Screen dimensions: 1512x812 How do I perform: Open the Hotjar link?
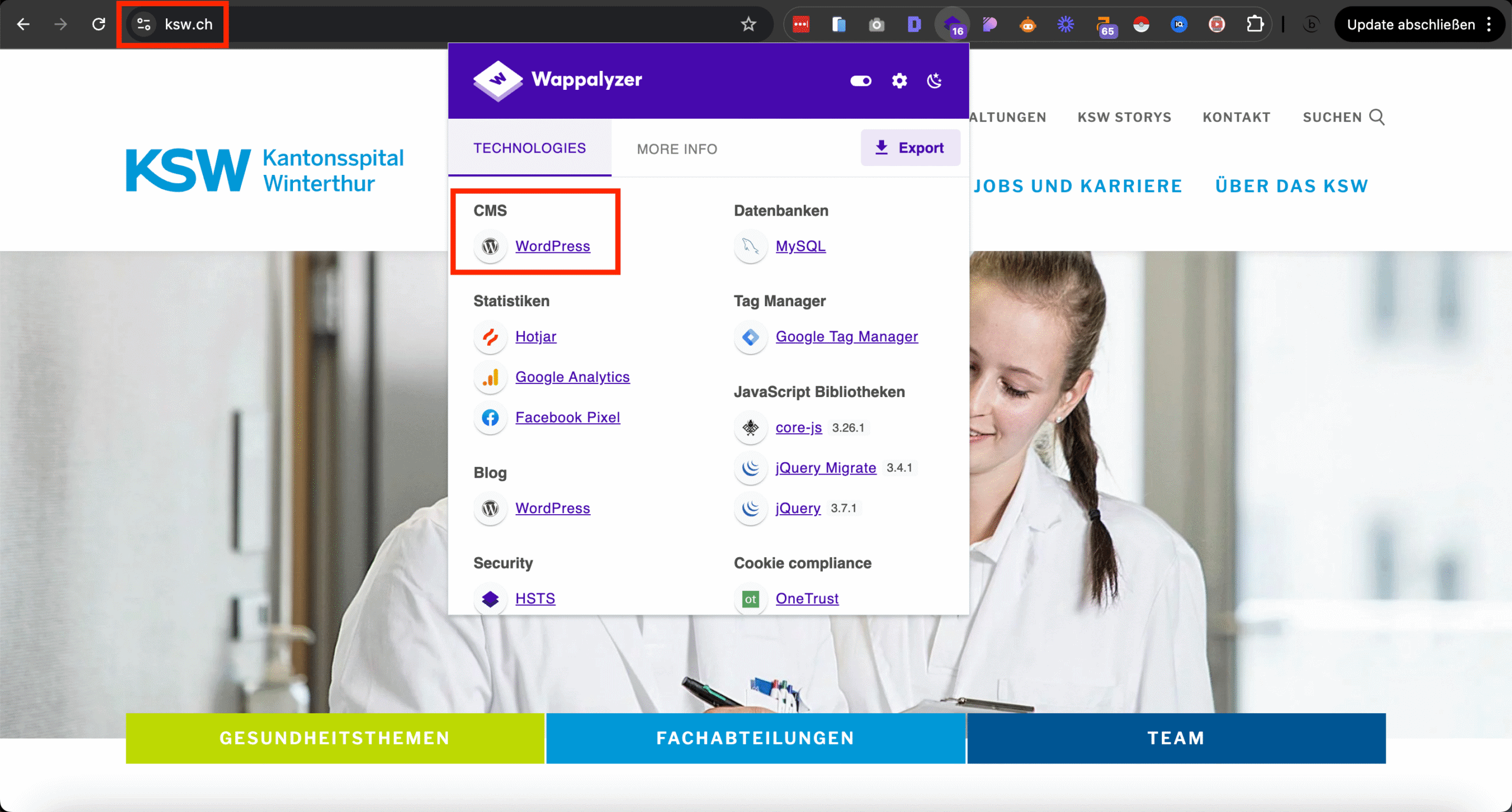536,336
